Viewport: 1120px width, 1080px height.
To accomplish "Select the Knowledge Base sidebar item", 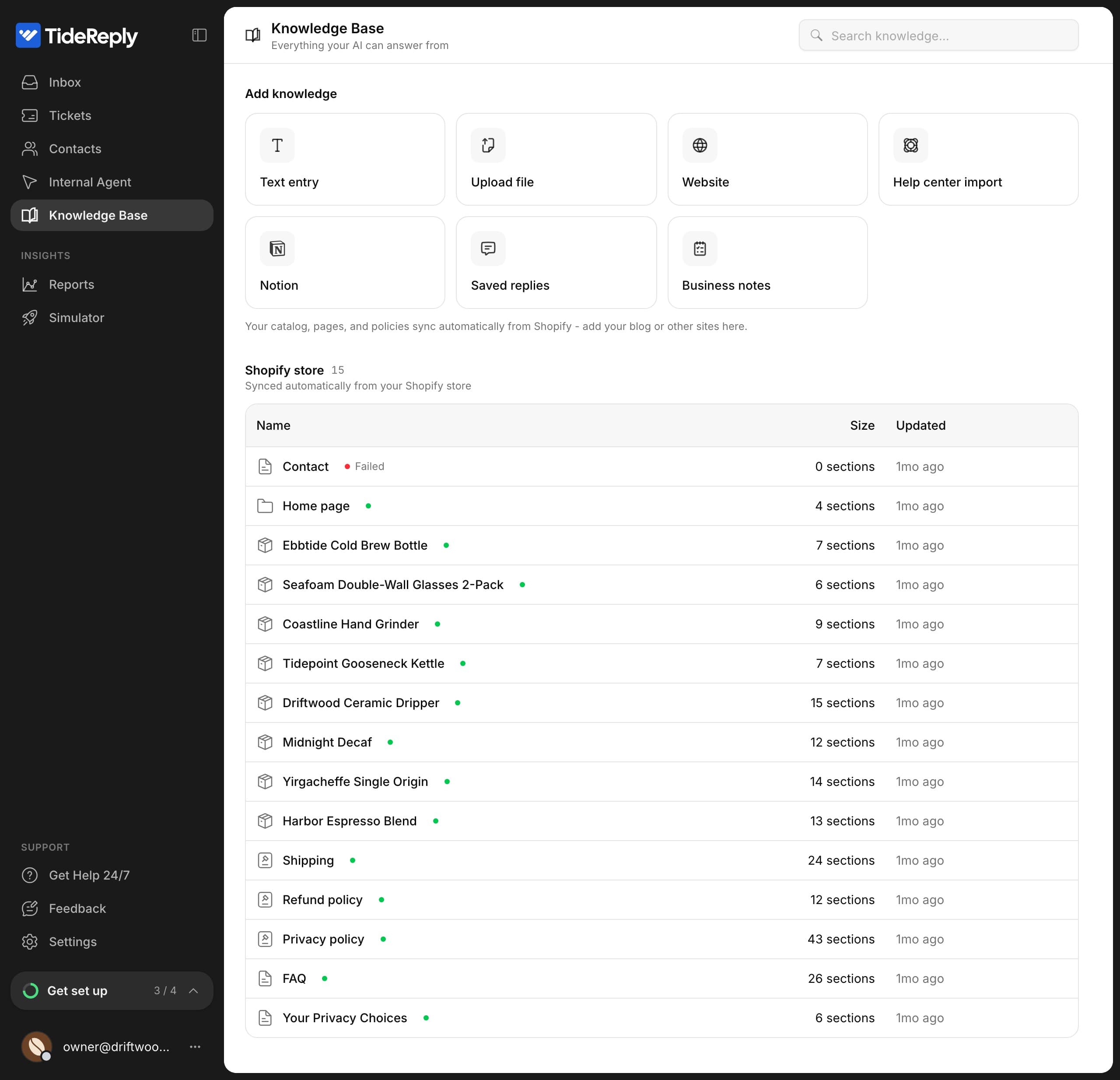I will pos(112,215).
